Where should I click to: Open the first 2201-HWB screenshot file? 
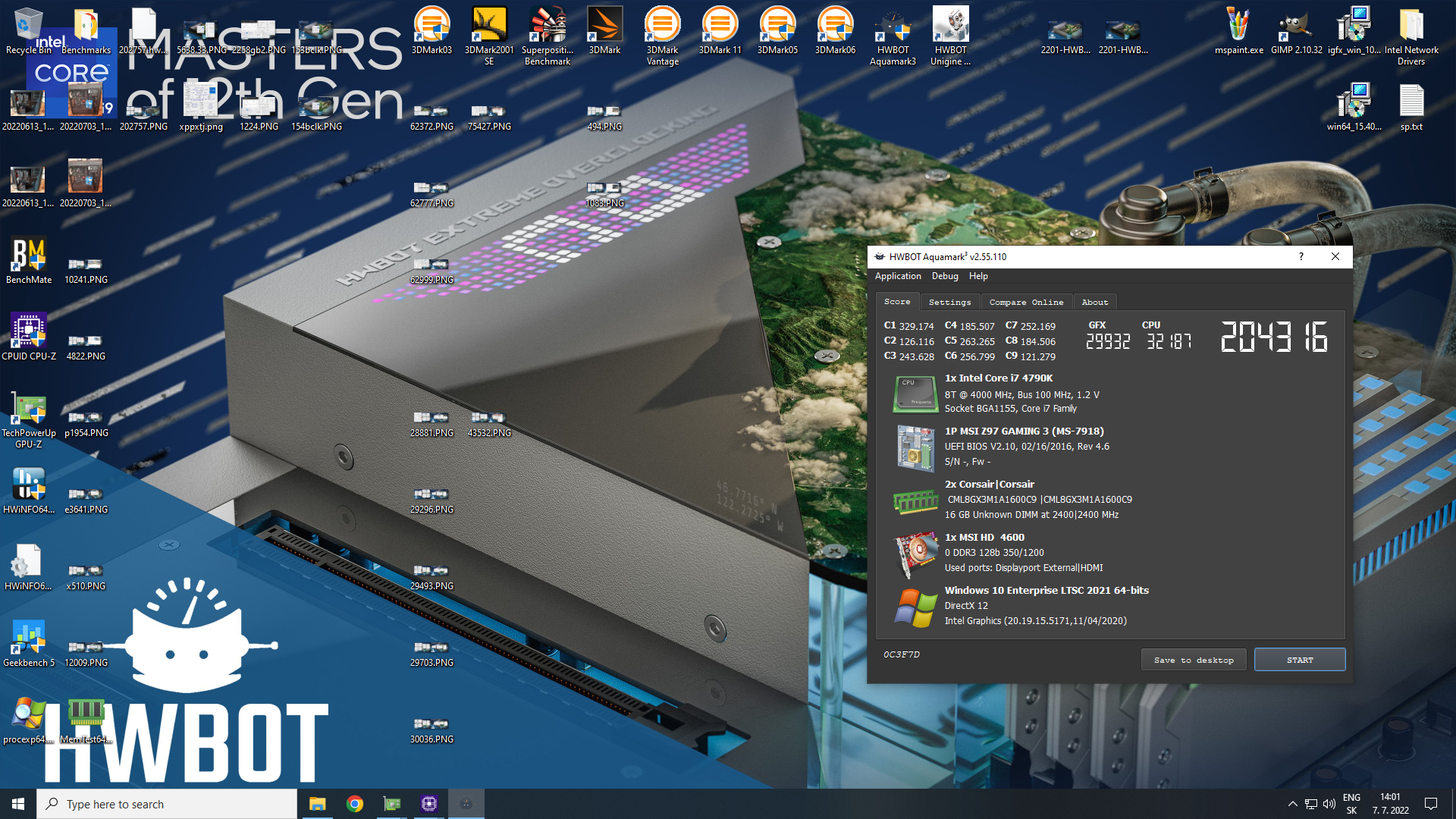click(x=1065, y=36)
